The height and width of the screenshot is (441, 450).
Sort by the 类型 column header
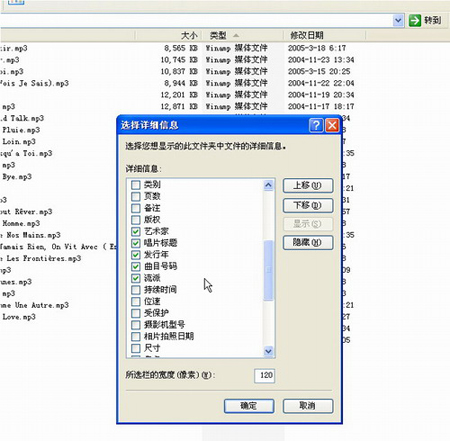point(242,35)
